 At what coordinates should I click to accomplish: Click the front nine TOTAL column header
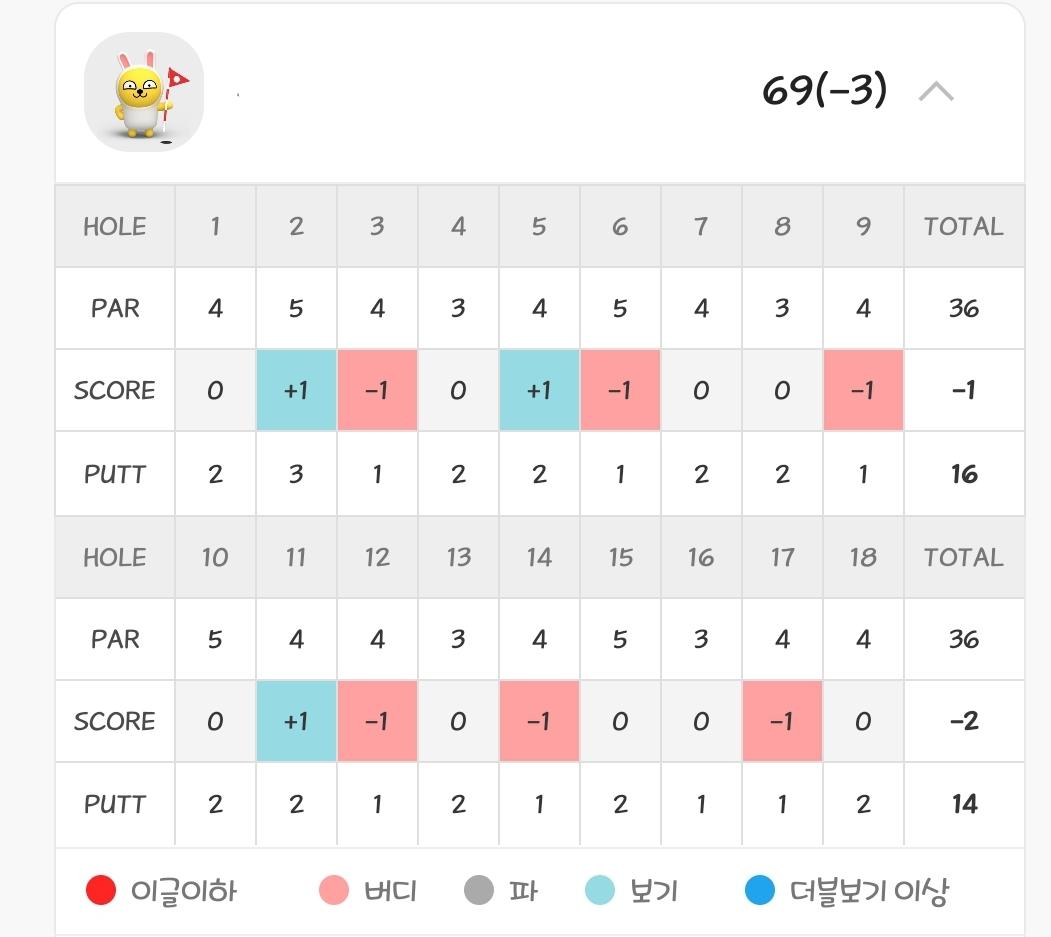pyautogui.click(x=963, y=227)
